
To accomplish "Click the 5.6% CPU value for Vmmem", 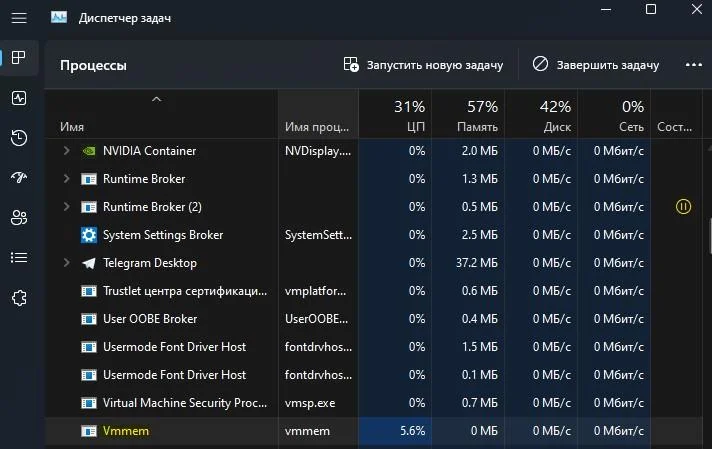I will 412,431.
